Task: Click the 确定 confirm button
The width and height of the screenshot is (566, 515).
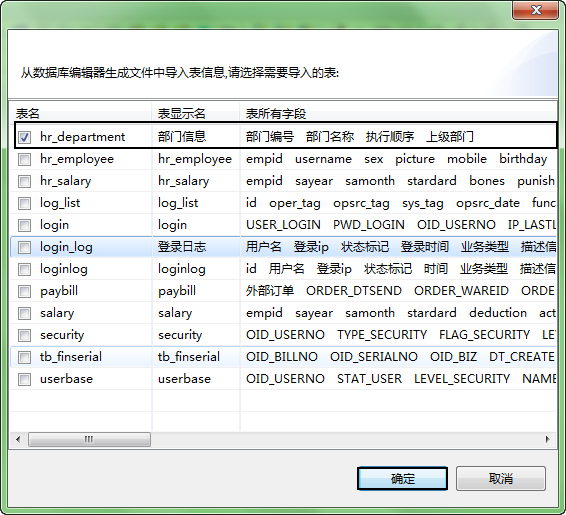Action: pyautogui.click(x=402, y=479)
